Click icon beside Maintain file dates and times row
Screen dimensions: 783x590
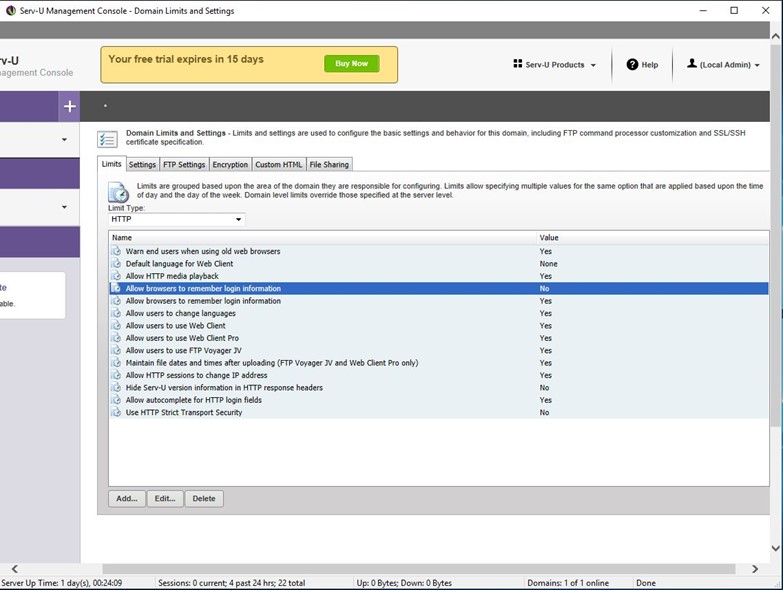coord(116,363)
